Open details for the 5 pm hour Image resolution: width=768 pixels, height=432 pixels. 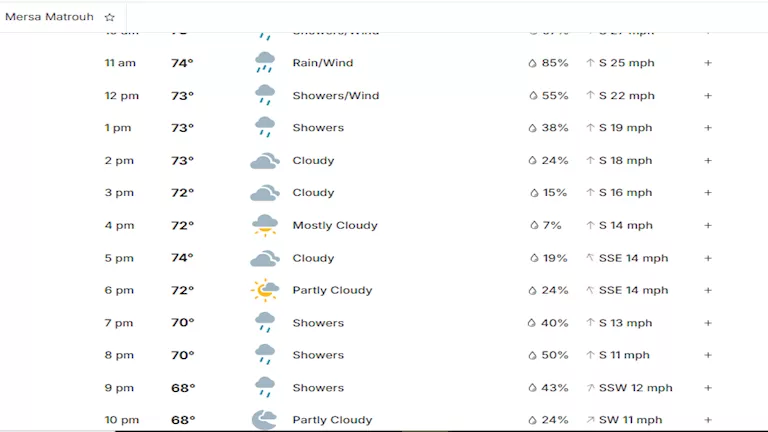(x=708, y=258)
